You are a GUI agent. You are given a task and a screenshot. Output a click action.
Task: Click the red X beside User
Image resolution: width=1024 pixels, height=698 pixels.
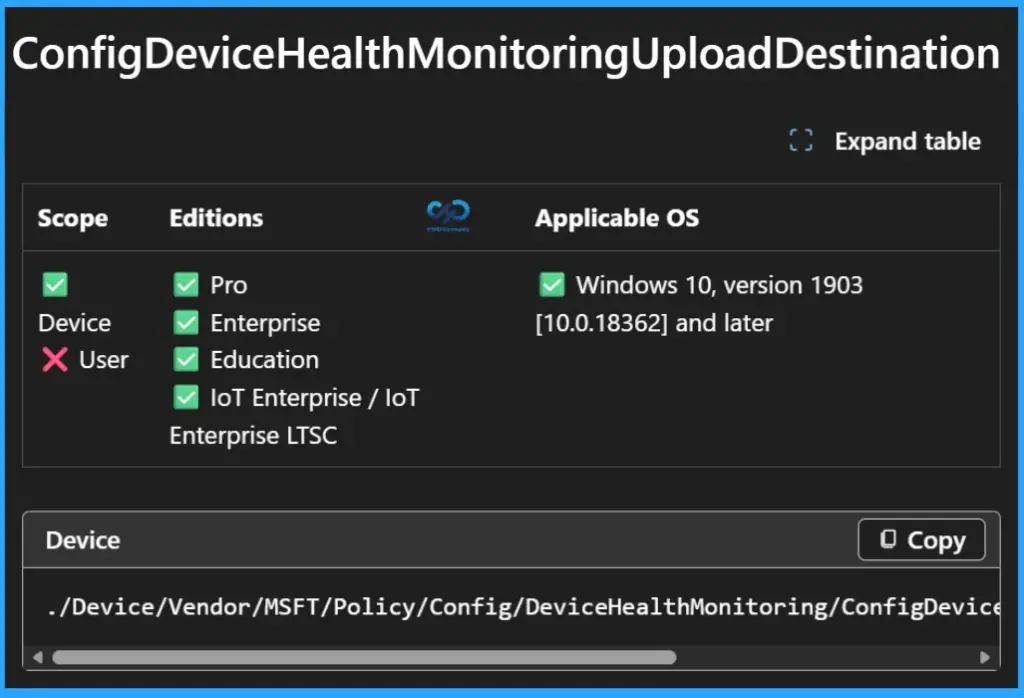(x=55, y=360)
